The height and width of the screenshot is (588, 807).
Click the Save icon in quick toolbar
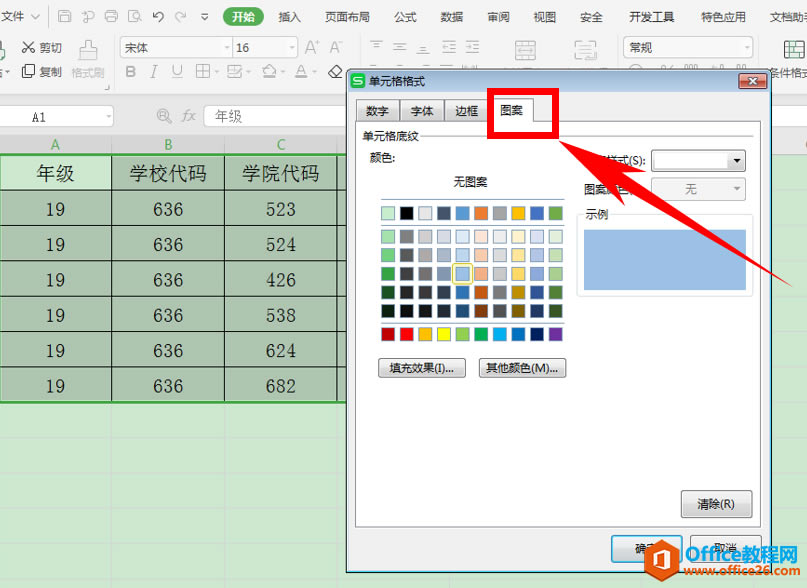[x=64, y=16]
